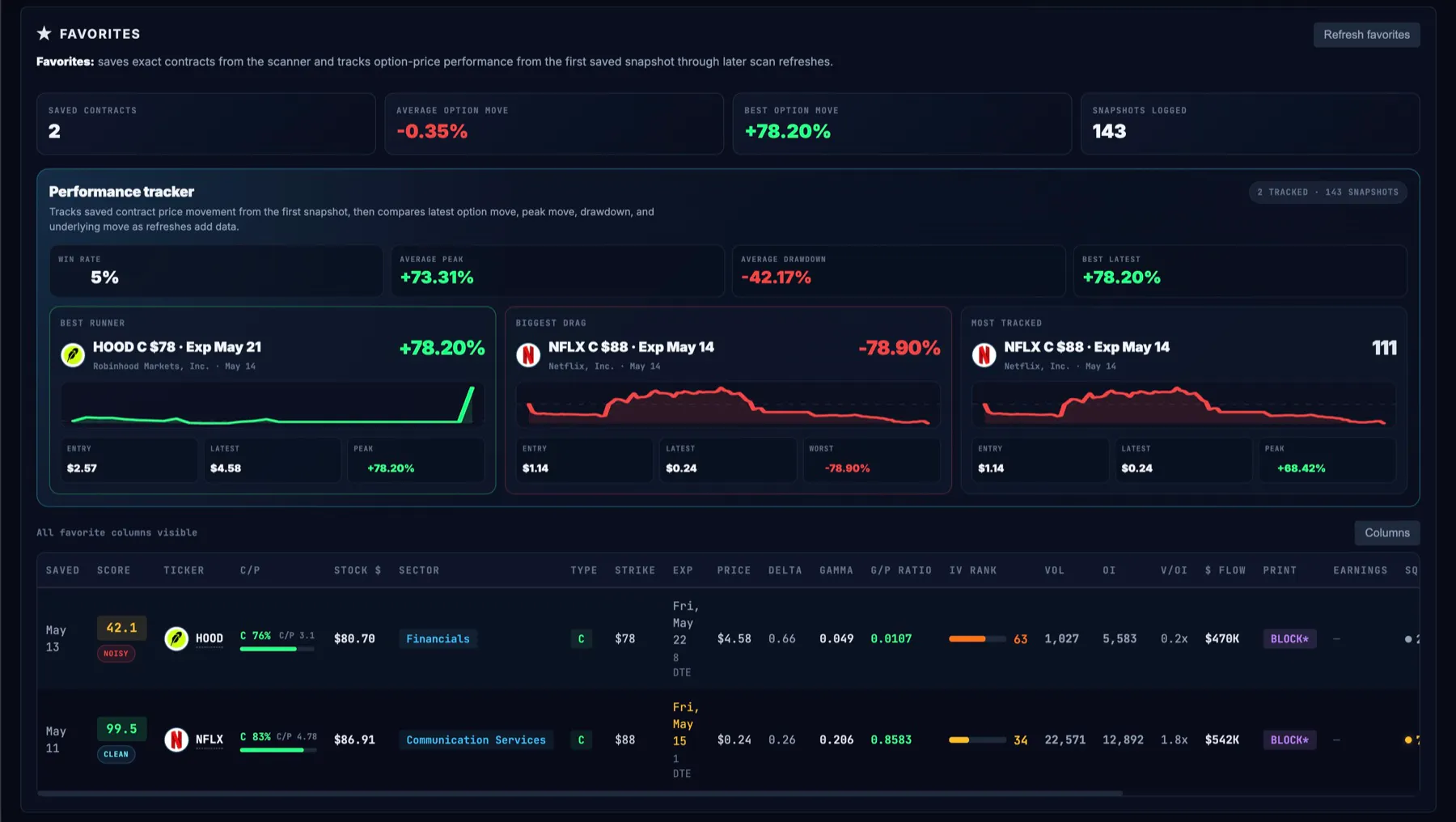The width and height of the screenshot is (1456, 822).
Task: Click the BLOCK print badge in NFLX row
Action: click(1289, 739)
